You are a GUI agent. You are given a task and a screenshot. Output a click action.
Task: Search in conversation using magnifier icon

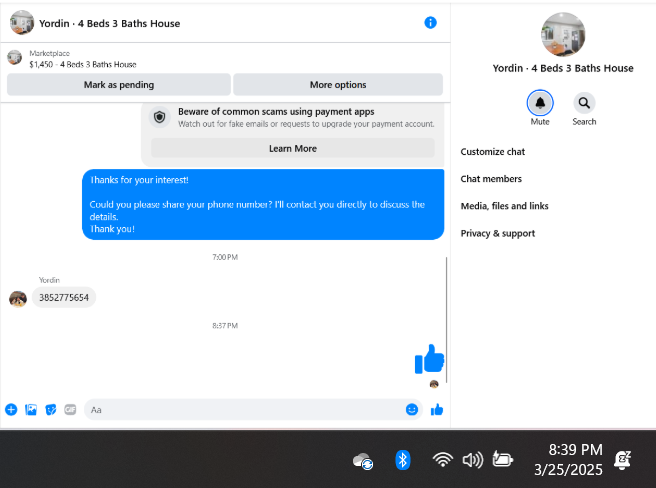(584, 103)
